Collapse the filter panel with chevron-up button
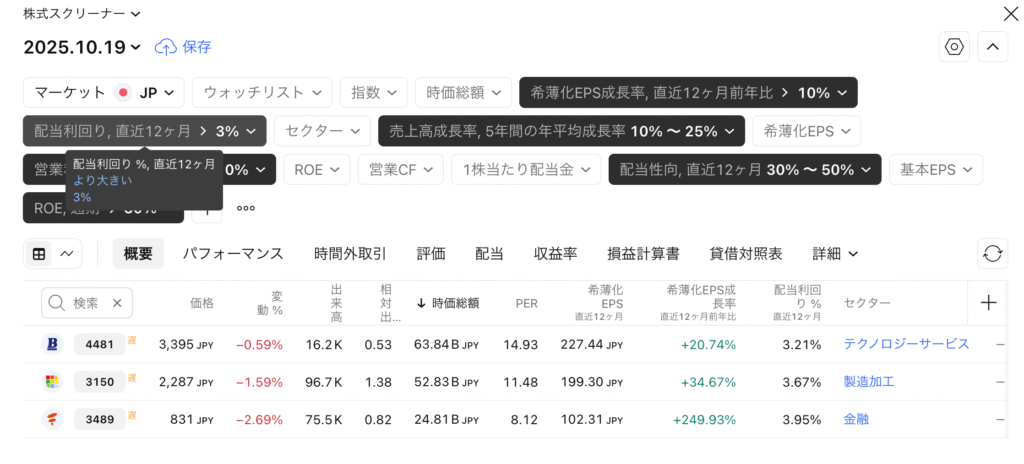This screenshot has width=1024, height=464. (x=993, y=47)
